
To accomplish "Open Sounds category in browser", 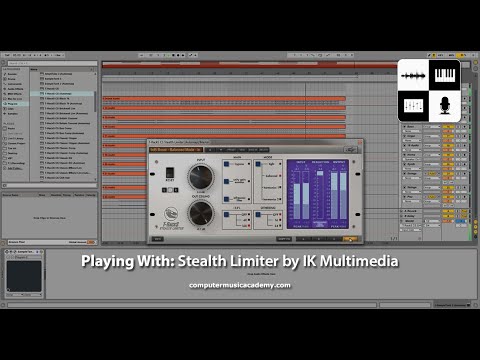I will click(x=12, y=74).
